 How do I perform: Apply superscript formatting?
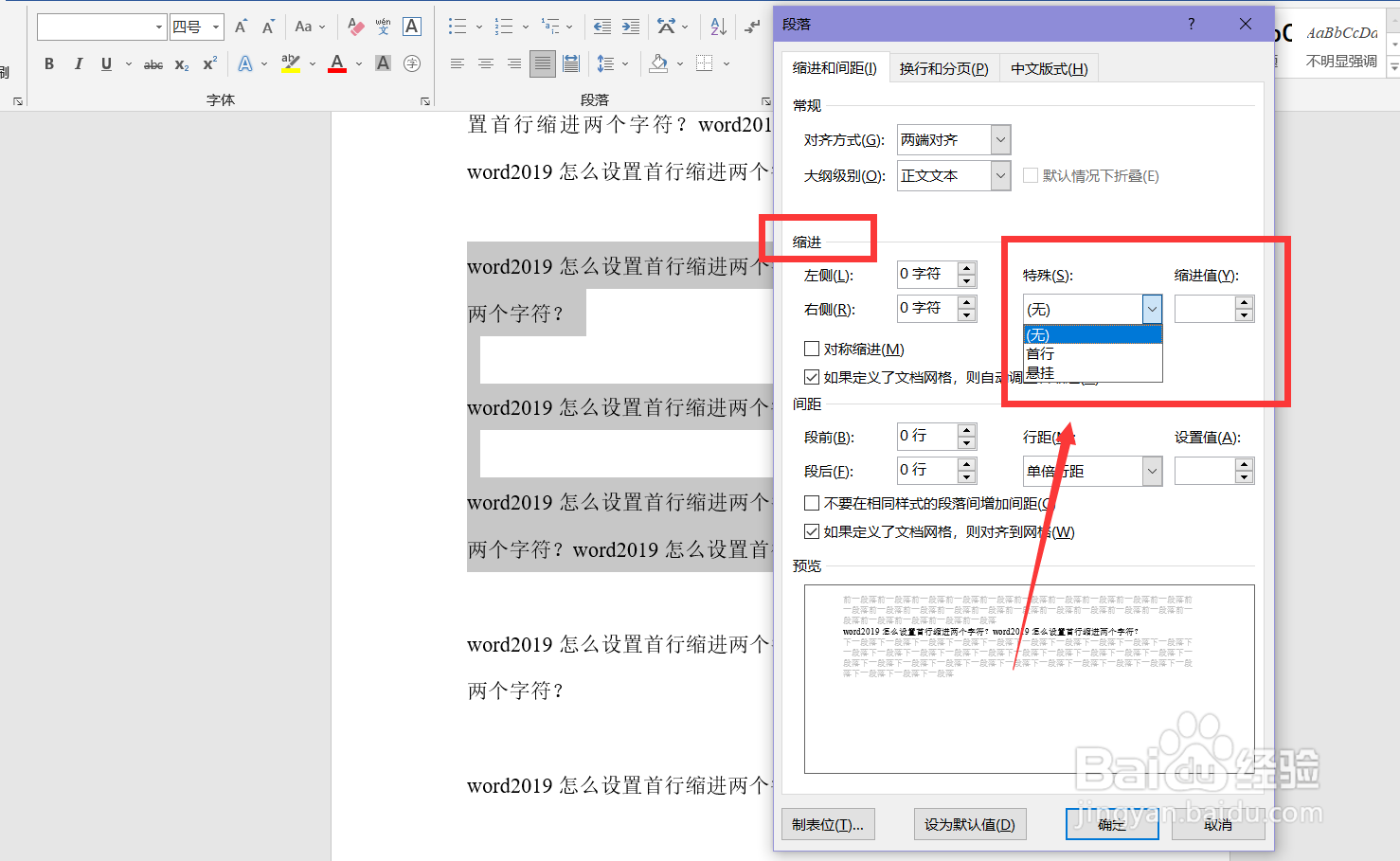[210, 63]
